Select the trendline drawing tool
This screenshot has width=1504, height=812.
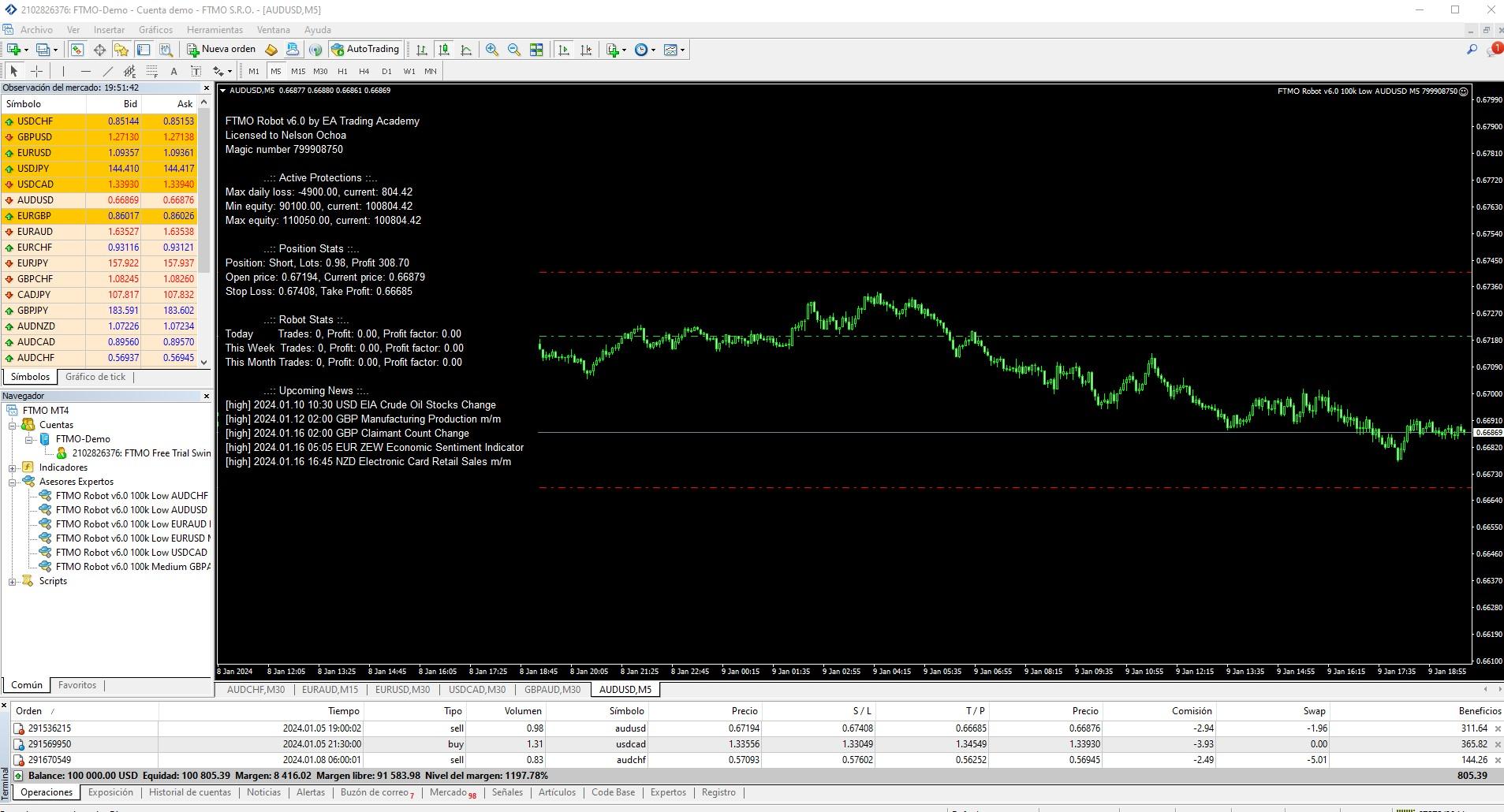click(x=108, y=71)
